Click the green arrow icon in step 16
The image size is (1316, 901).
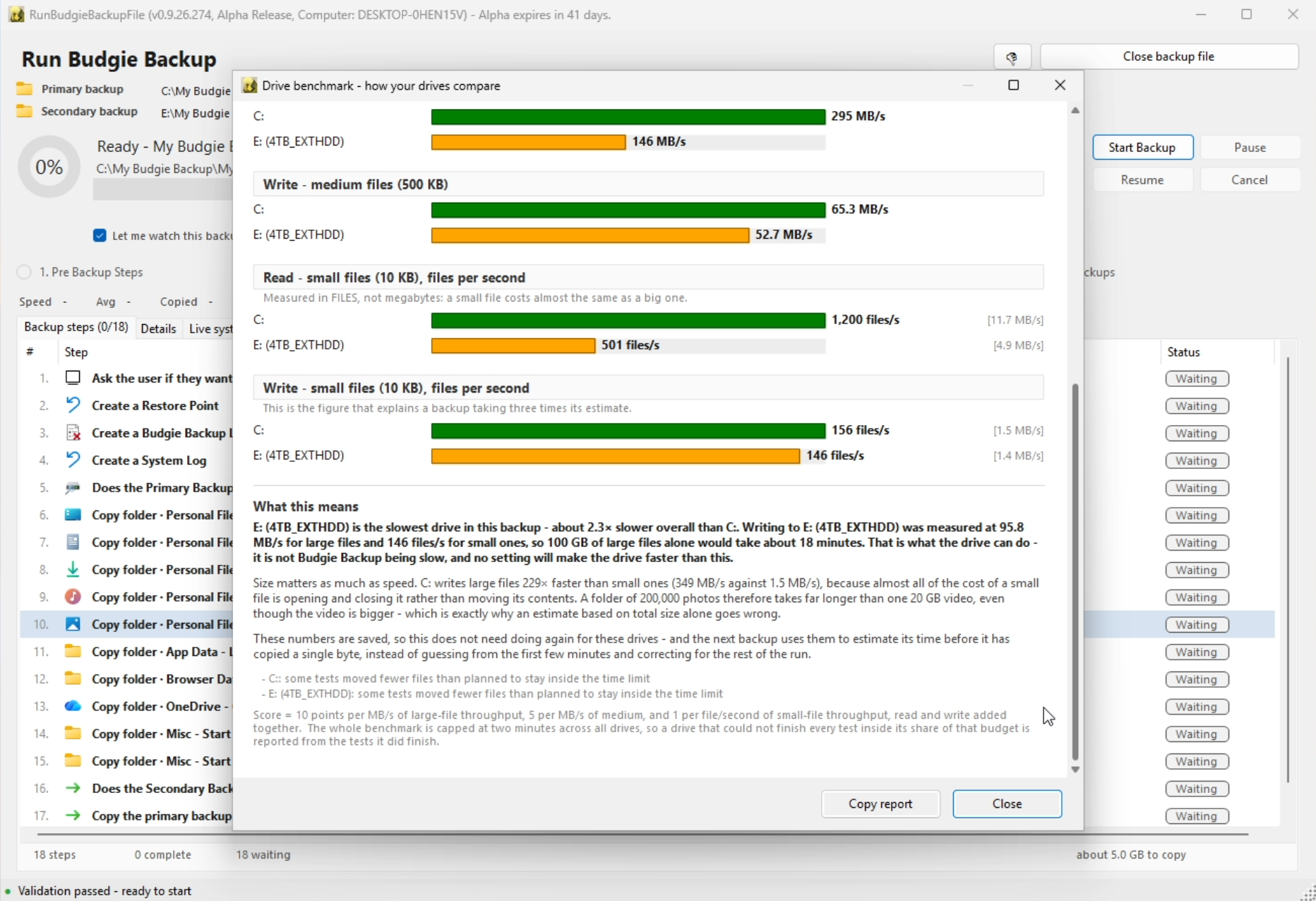[x=73, y=789]
